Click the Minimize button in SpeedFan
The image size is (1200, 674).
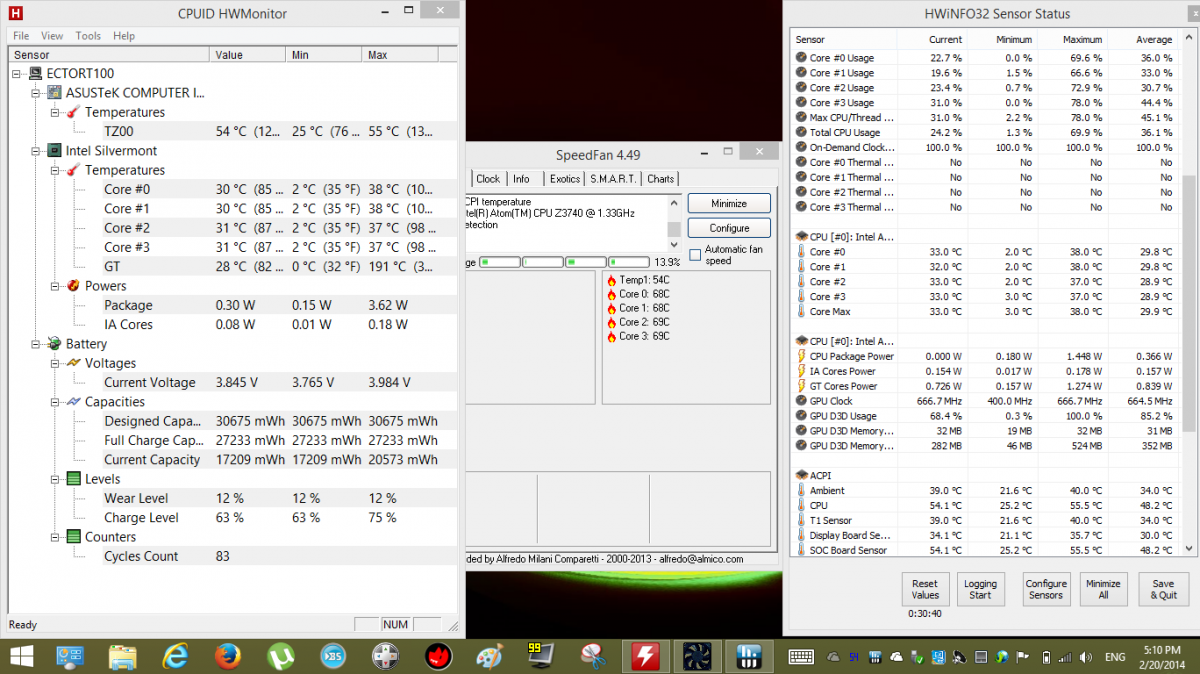click(729, 203)
